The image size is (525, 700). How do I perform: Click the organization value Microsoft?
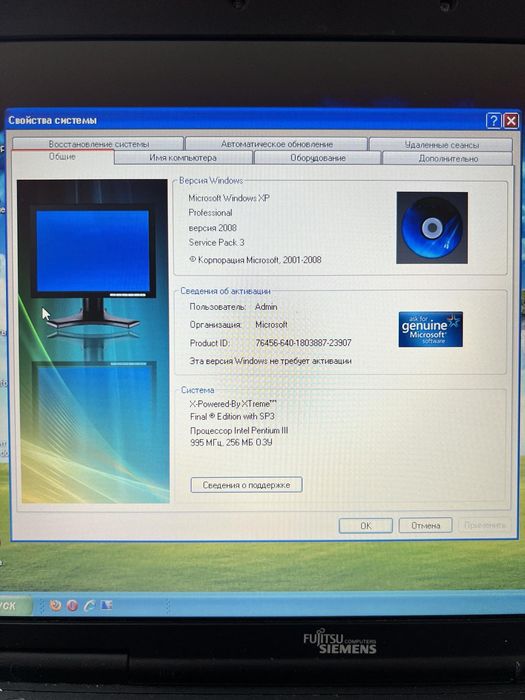(271, 325)
